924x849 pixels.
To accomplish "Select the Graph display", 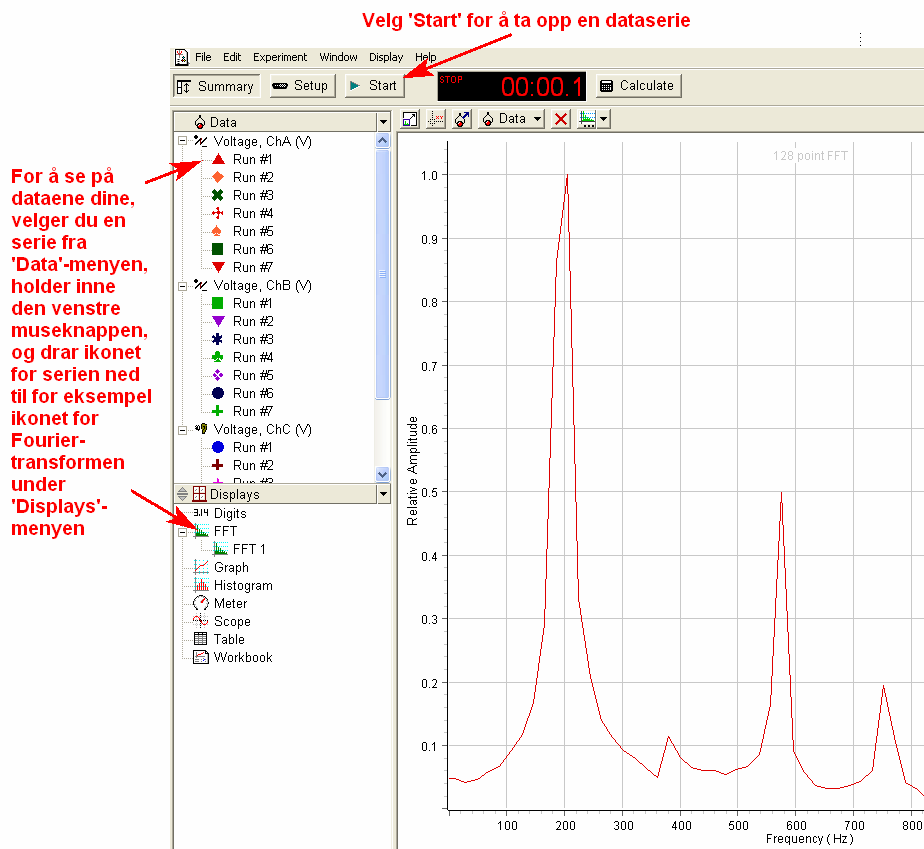I will 221,567.
